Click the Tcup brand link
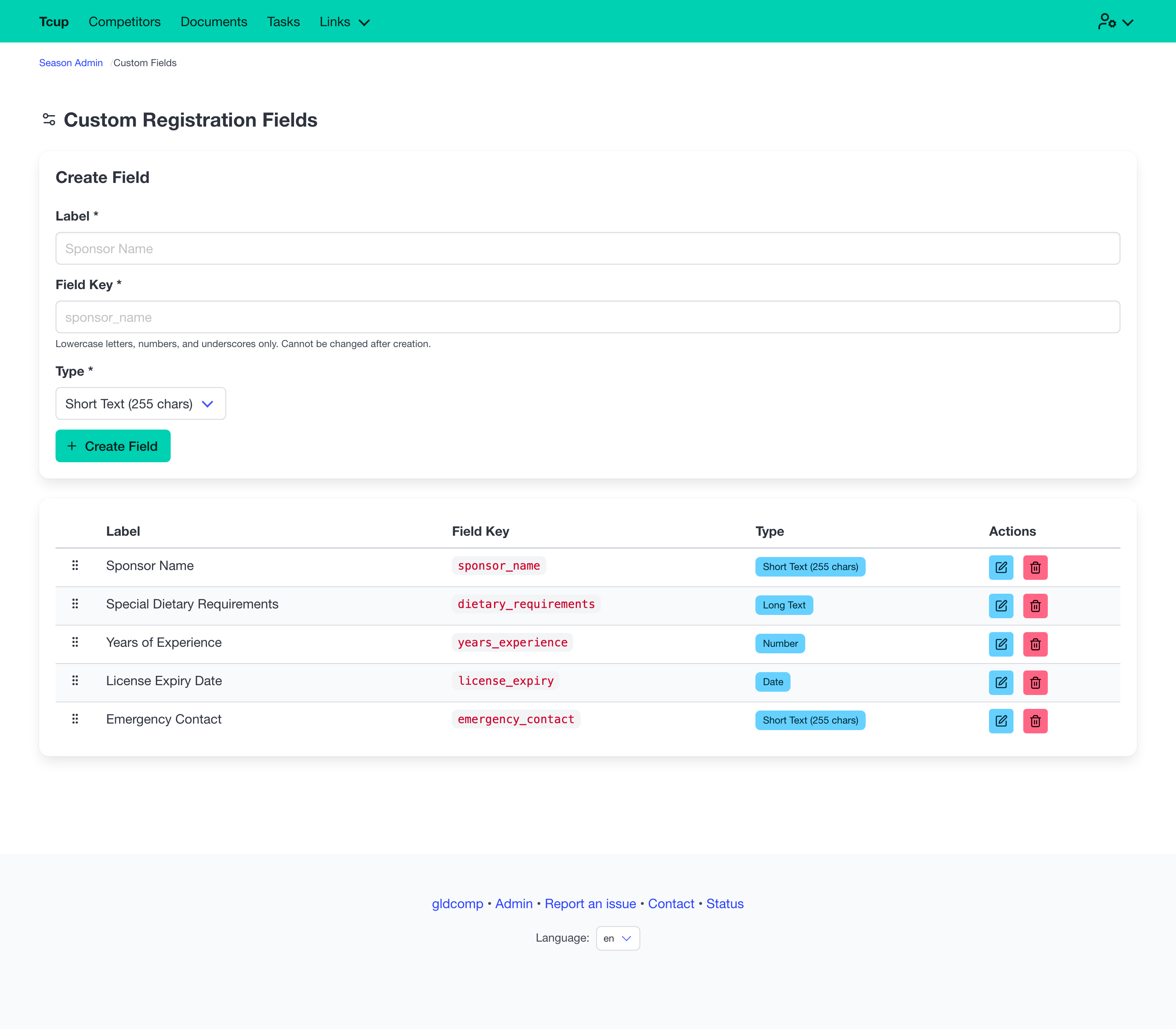Image resolution: width=1176 pixels, height=1029 pixels. pos(54,22)
